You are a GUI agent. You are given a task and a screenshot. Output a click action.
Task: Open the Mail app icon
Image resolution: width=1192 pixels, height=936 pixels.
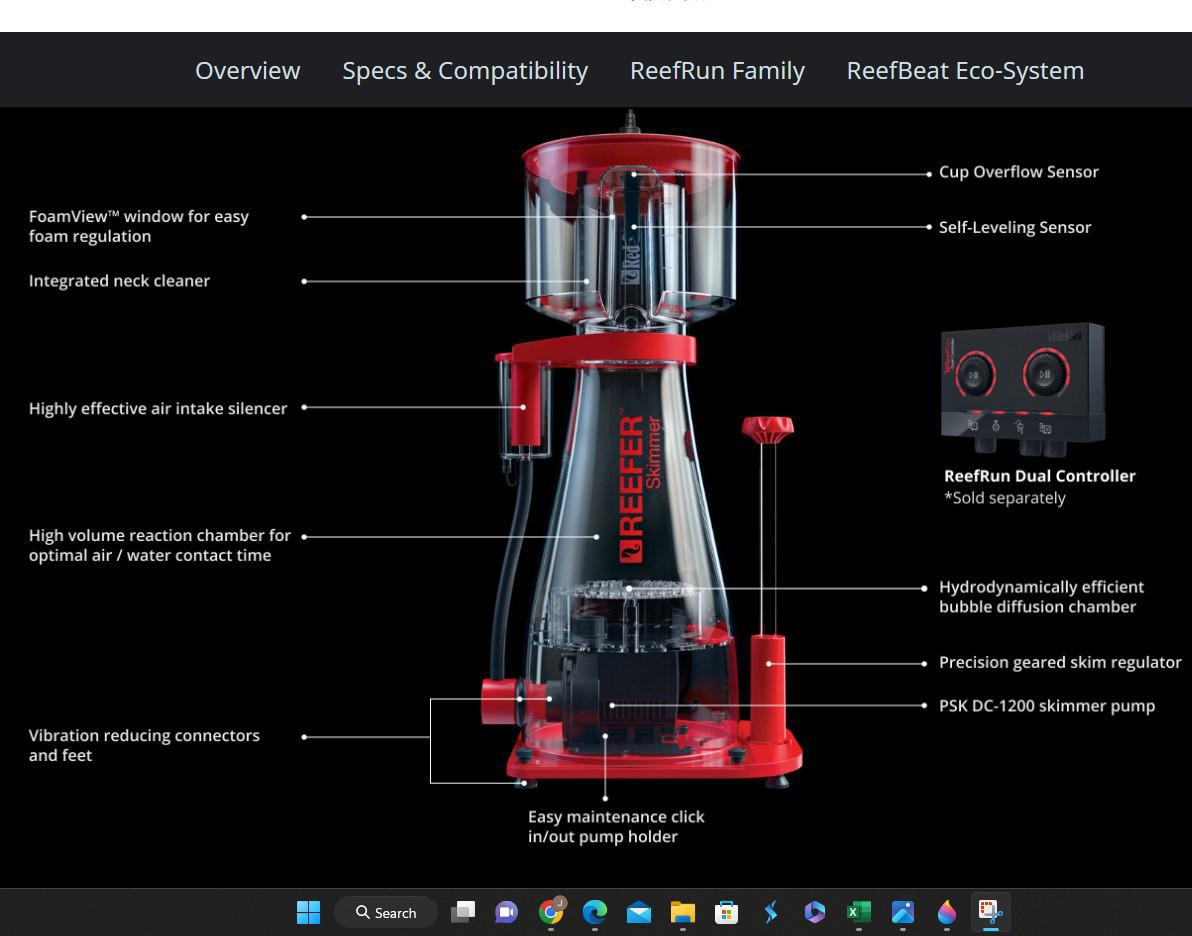[x=639, y=912]
